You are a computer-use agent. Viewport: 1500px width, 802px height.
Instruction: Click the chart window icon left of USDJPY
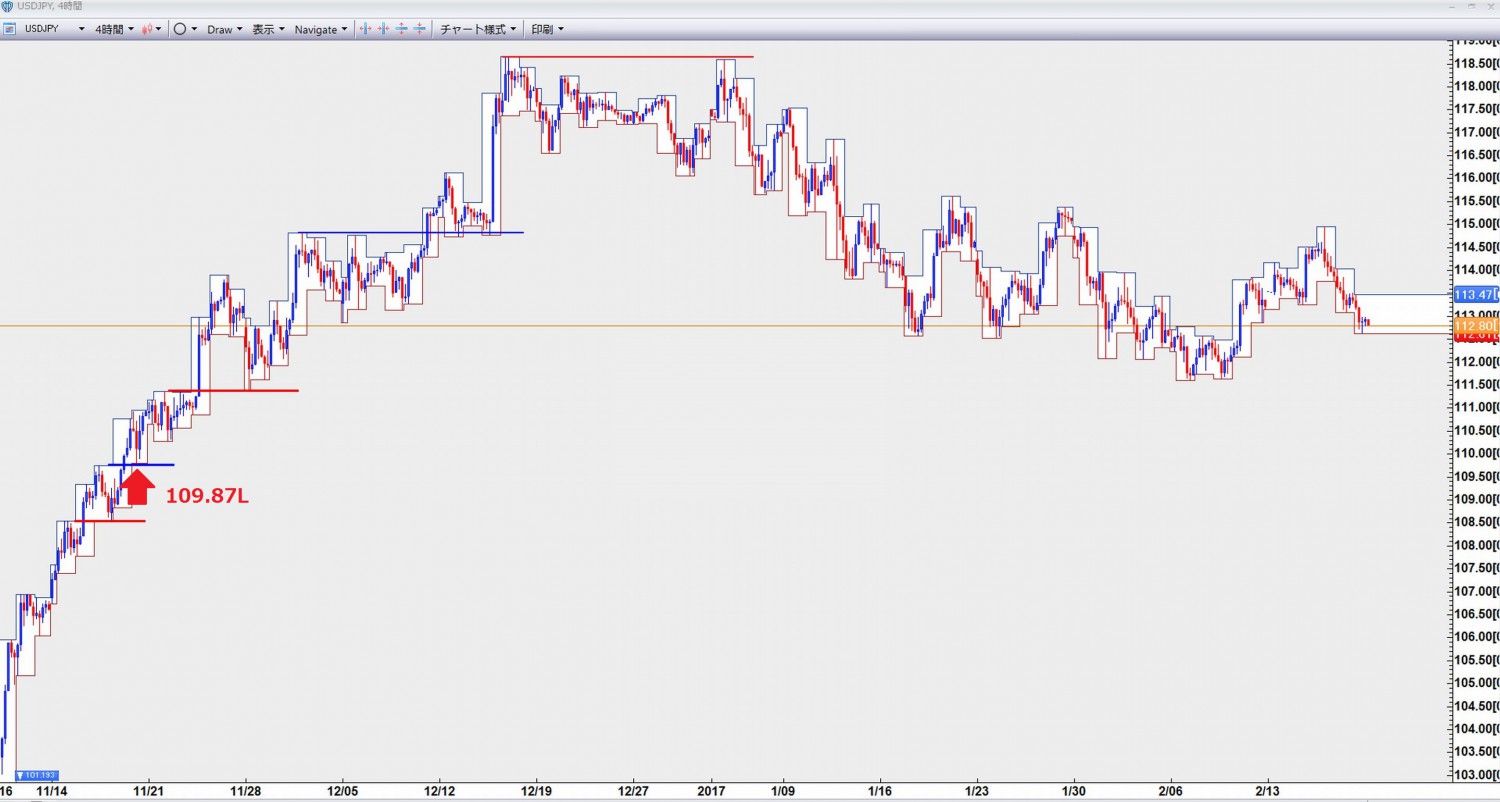click(8, 29)
